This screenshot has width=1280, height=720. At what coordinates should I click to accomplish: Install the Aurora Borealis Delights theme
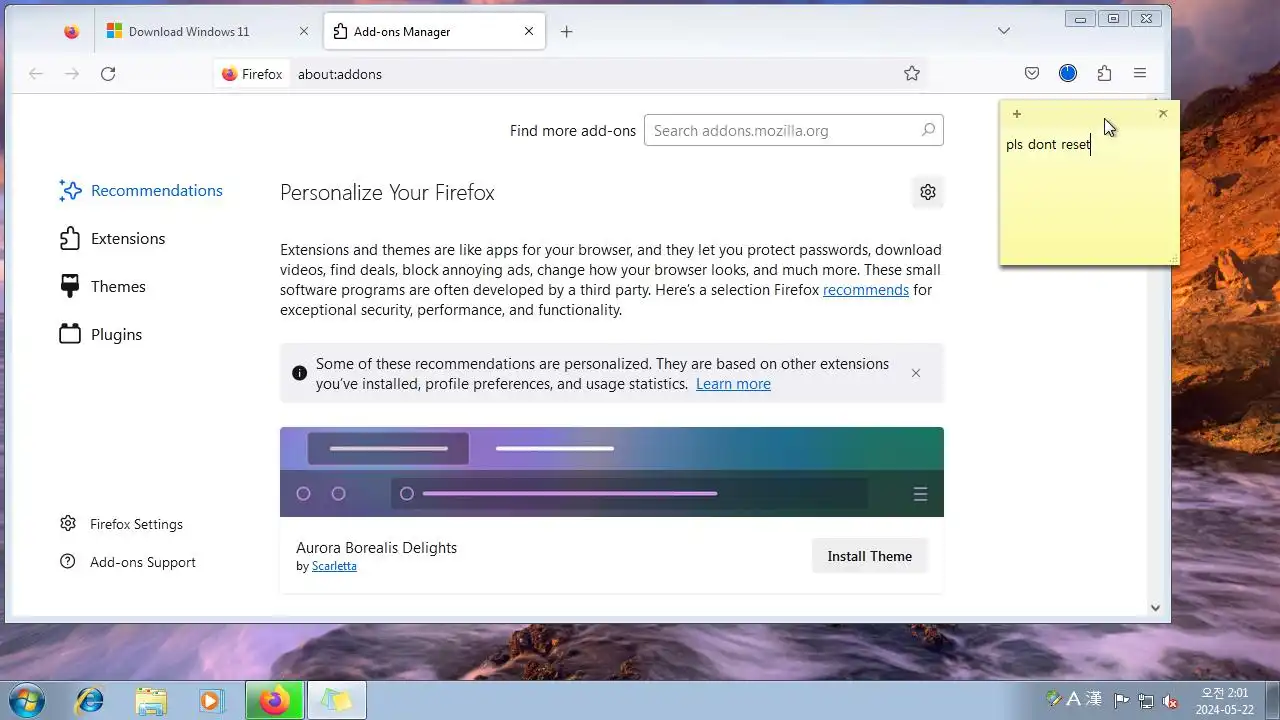pos(870,556)
